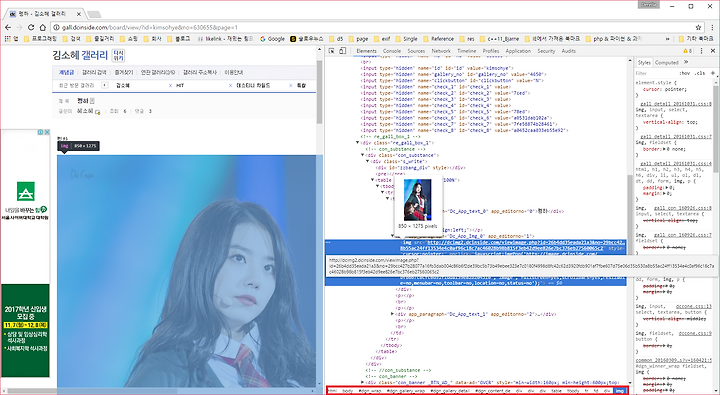Open the likelink bookmark

pos(225,39)
